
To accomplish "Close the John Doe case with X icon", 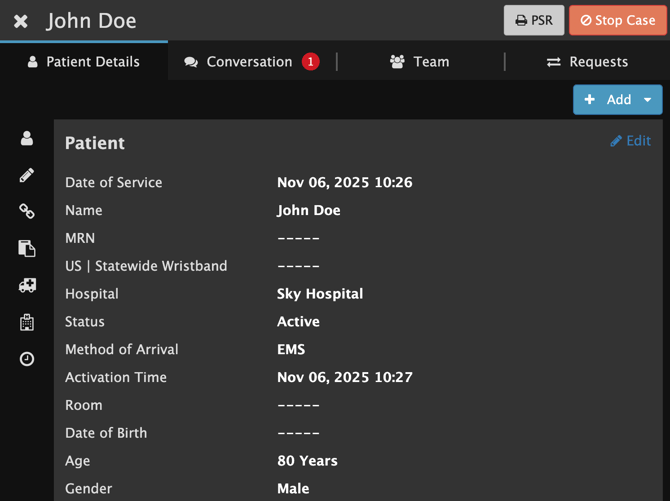I will [21, 21].
